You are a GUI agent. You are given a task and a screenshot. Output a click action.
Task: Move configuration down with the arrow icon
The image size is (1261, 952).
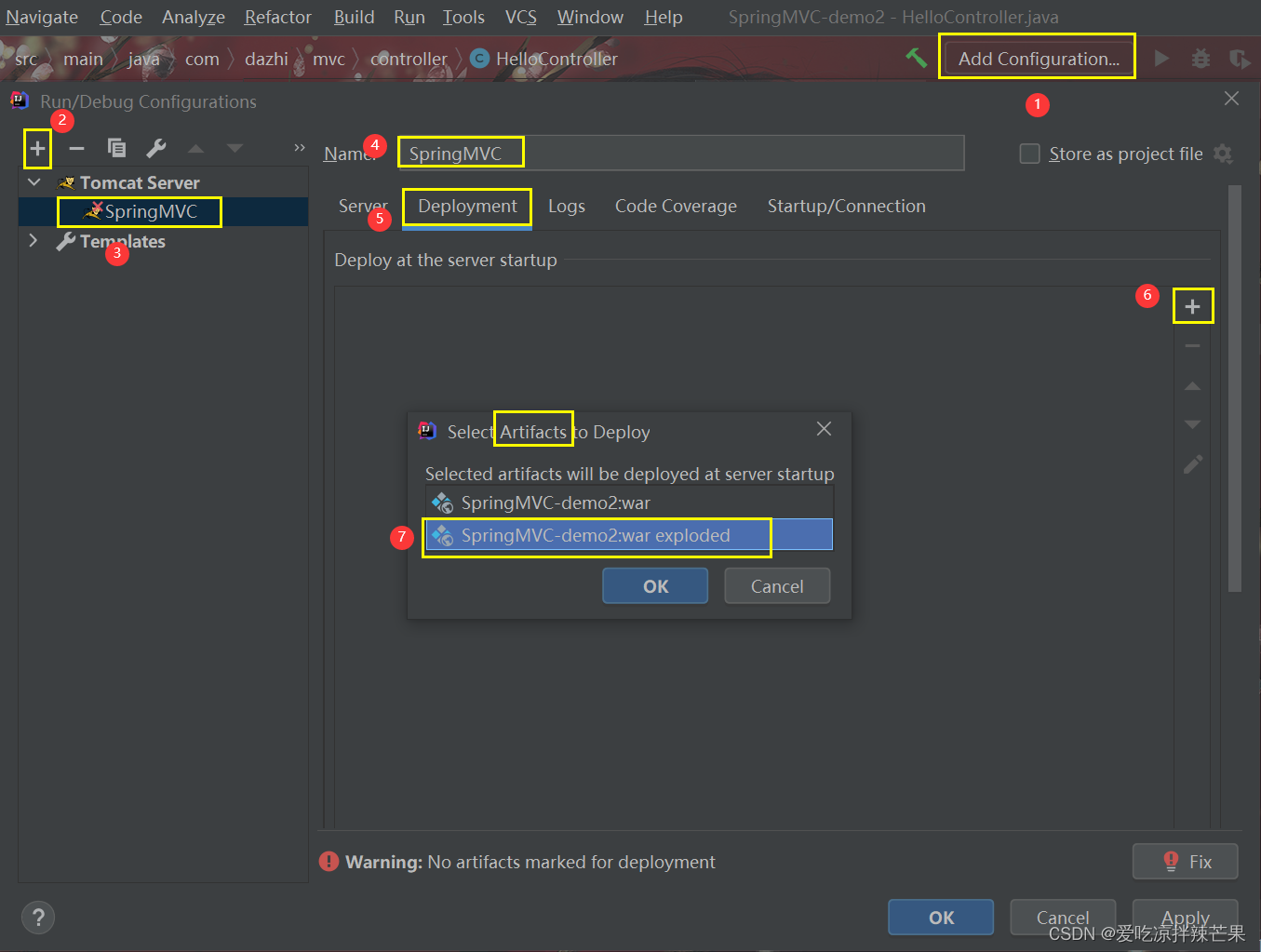pos(235,148)
